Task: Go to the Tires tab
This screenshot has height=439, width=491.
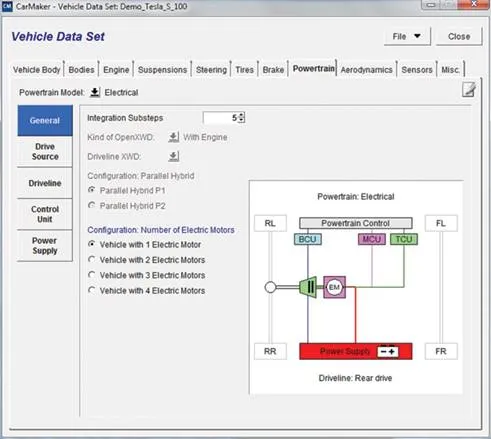Action: [244, 70]
